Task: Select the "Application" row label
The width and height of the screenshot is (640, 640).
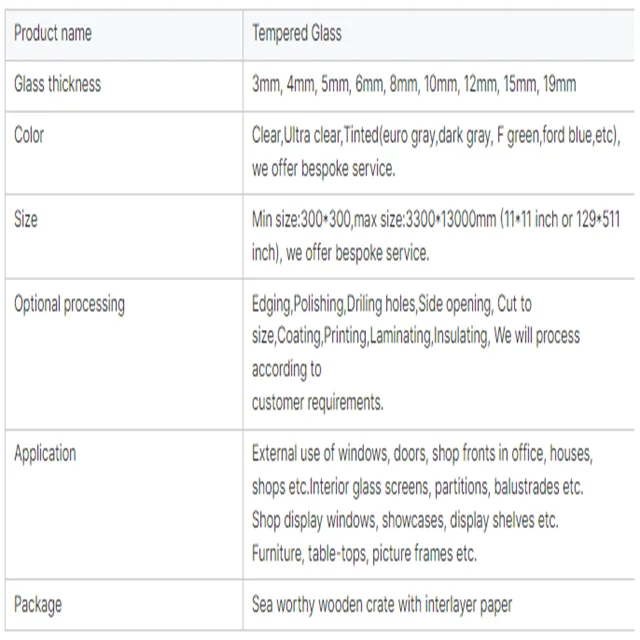Action: 45,453
